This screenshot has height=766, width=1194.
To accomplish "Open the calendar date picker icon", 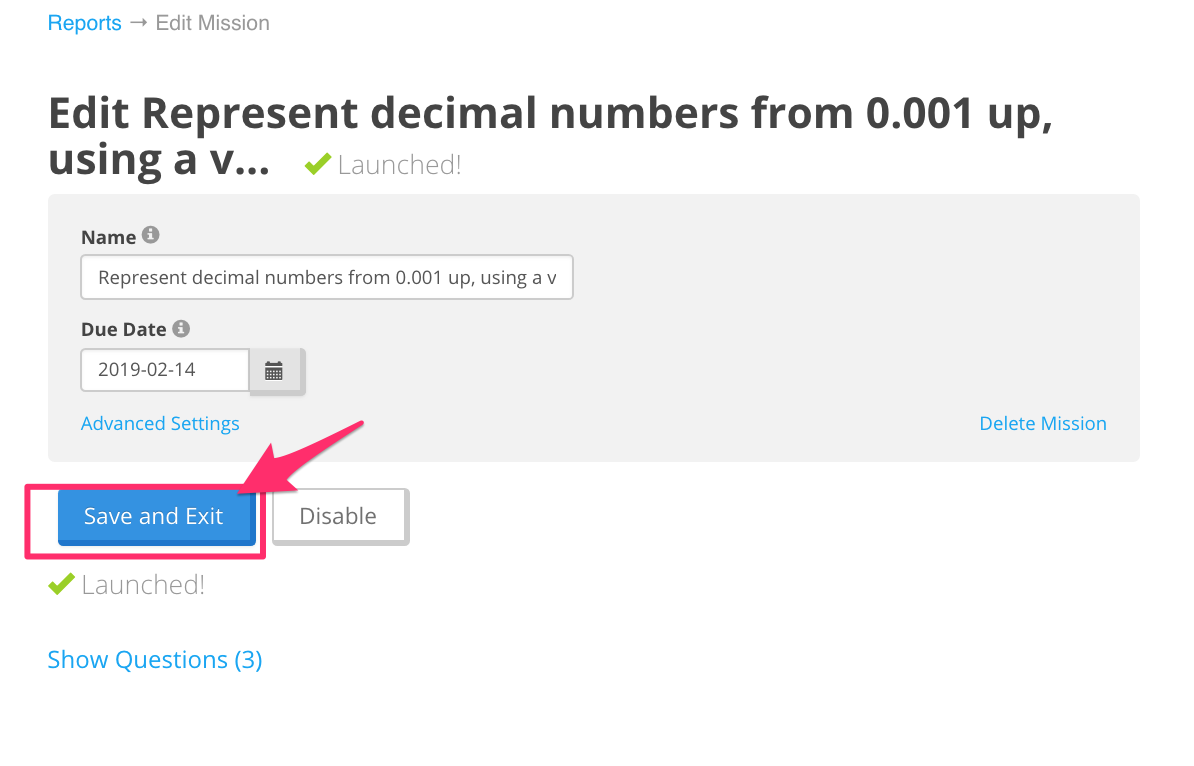I will [x=274, y=371].
